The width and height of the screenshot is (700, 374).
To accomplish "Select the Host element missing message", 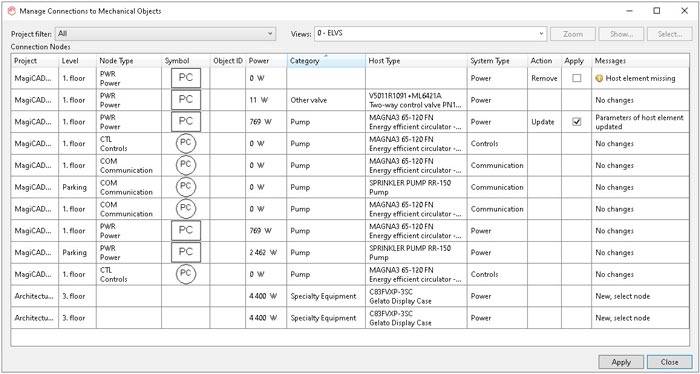I will click(x=640, y=79).
